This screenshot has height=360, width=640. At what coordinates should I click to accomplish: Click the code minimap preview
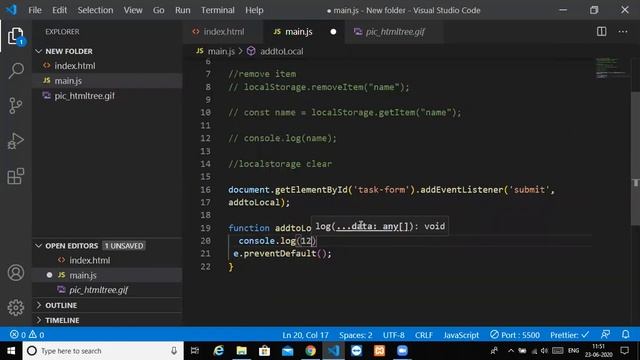[611, 69]
